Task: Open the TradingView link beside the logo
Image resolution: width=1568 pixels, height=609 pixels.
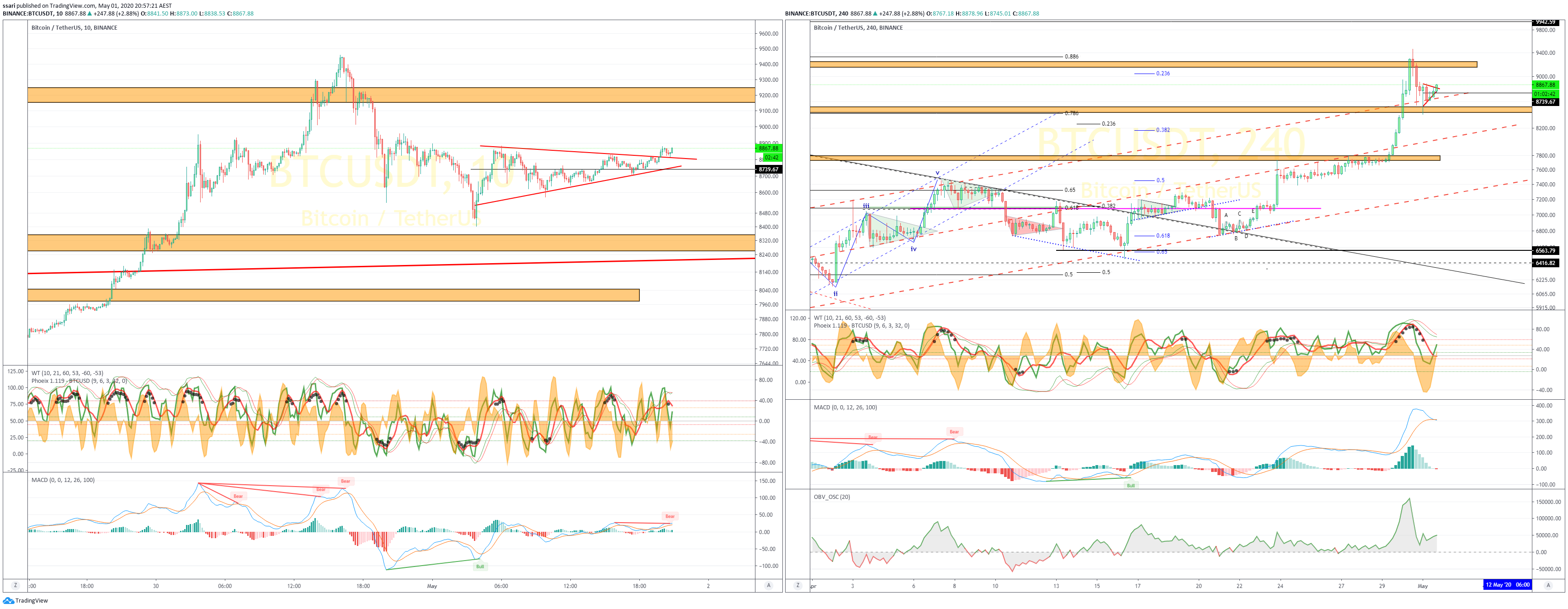Action: [x=32, y=600]
